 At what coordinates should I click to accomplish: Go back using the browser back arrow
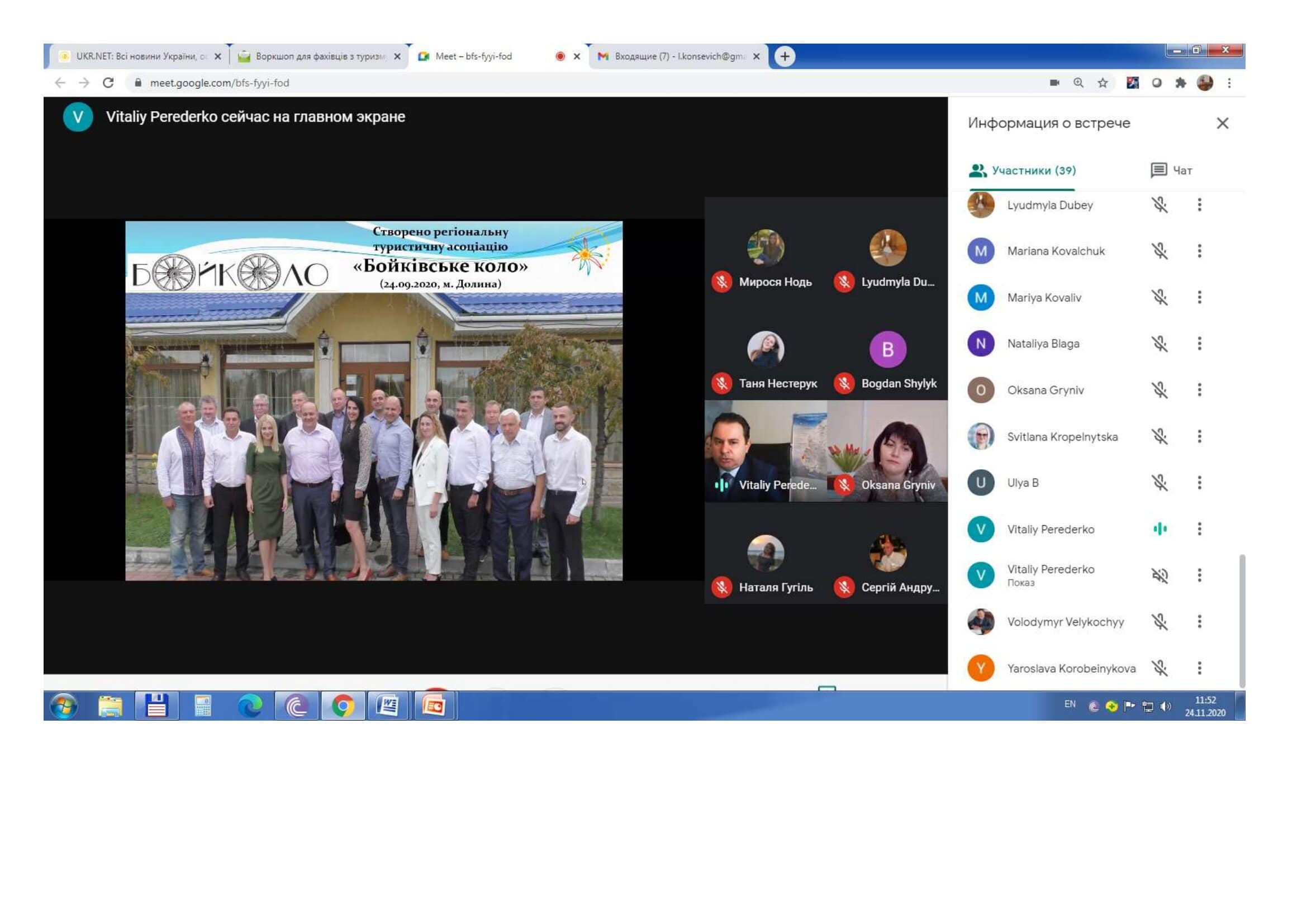coord(60,83)
